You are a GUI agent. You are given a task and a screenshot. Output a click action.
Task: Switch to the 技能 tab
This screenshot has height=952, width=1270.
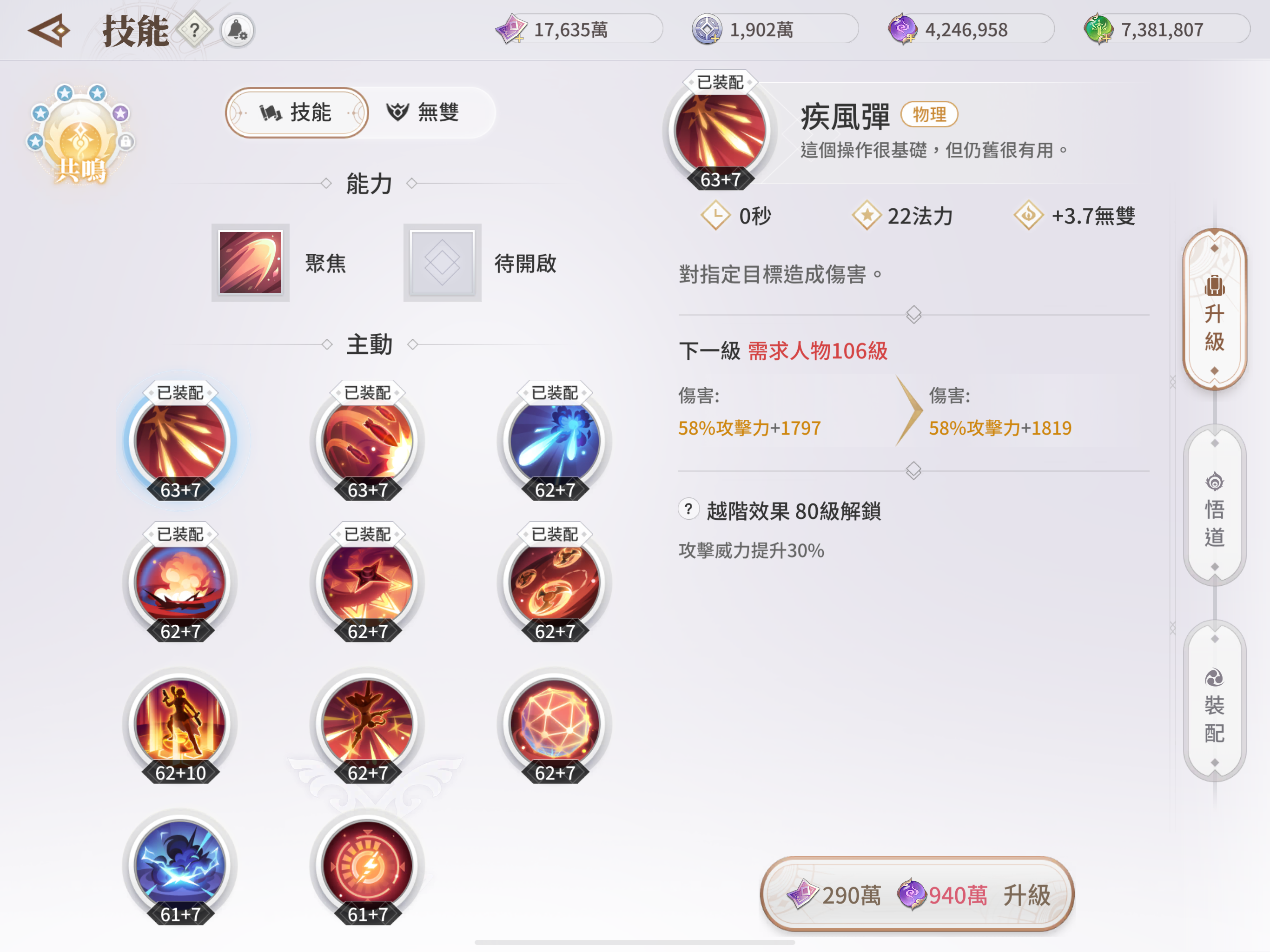pos(296,112)
